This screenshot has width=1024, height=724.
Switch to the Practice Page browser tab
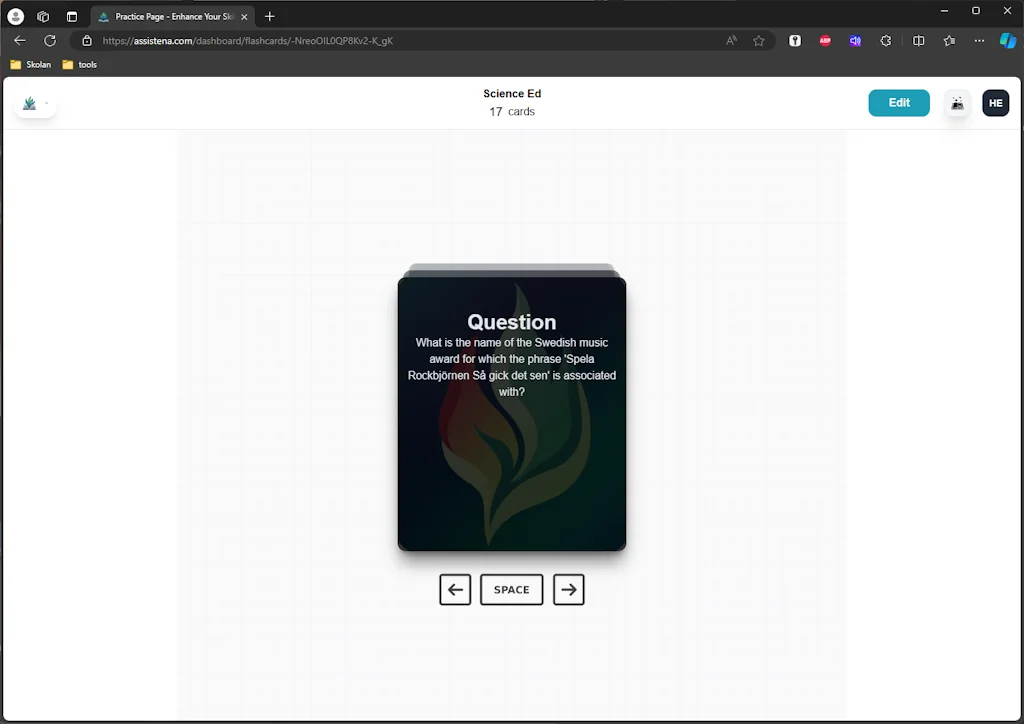[170, 16]
